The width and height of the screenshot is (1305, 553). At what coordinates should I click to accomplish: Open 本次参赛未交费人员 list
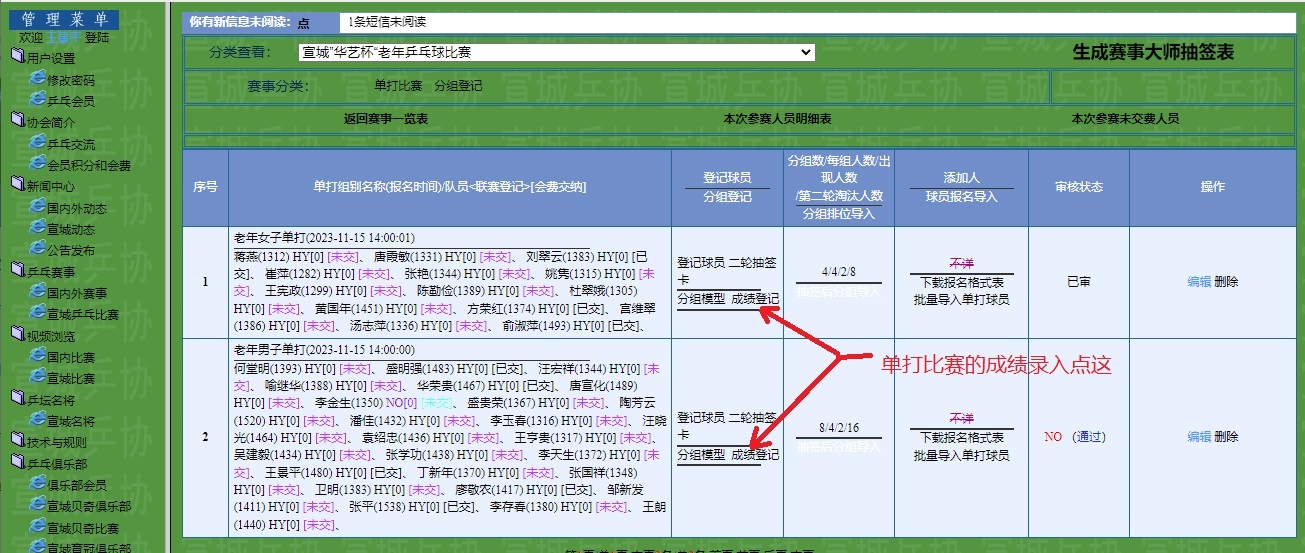tap(1125, 118)
